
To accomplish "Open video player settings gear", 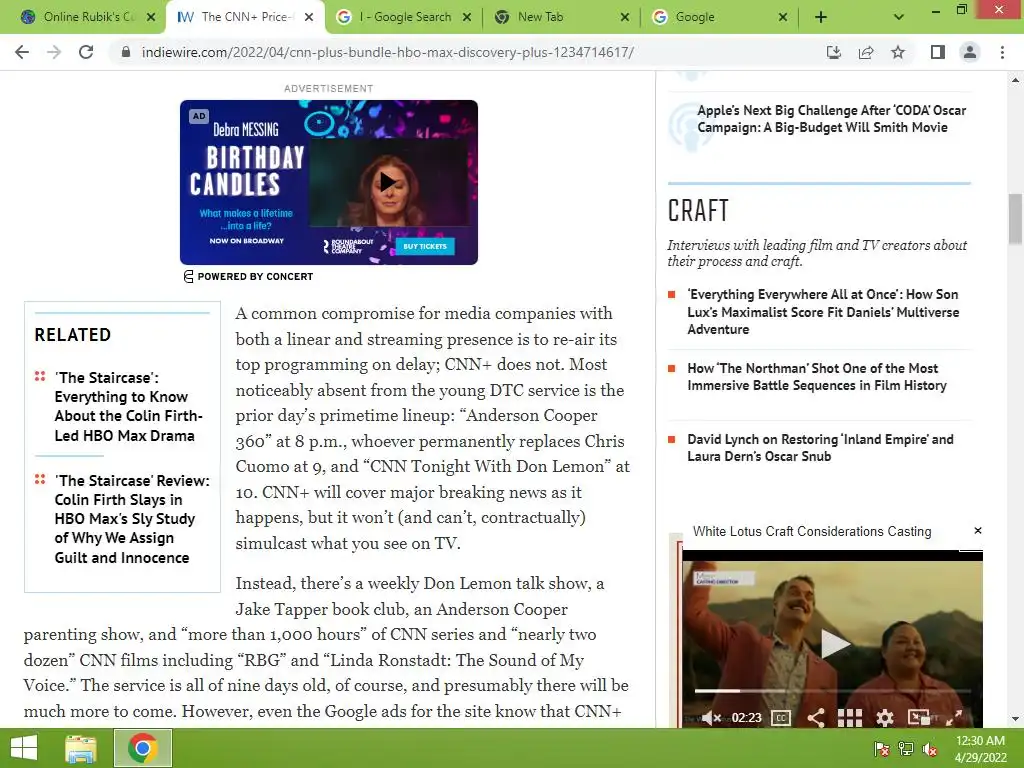I will [x=884, y=718].
